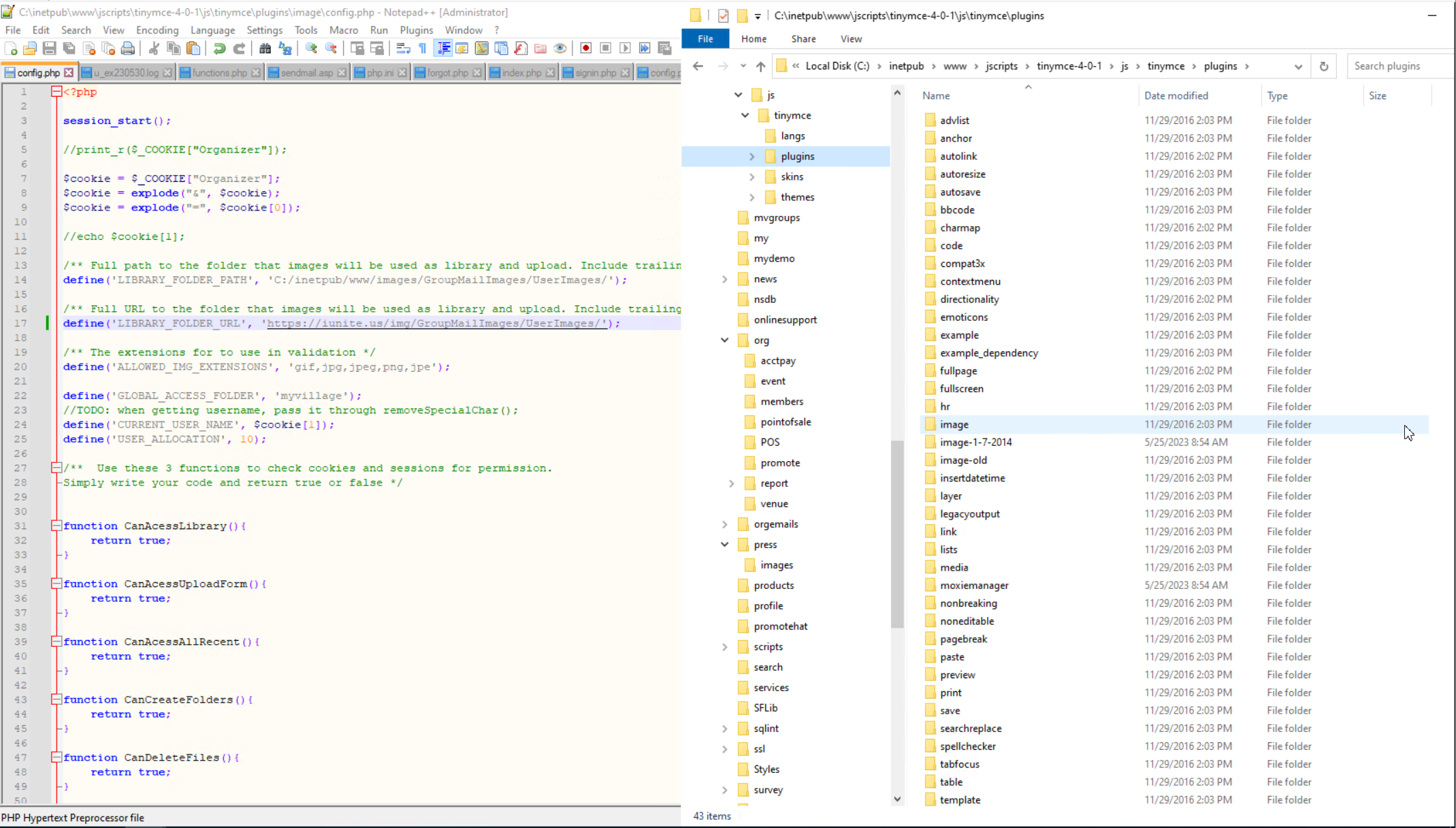Click the New file toolbar icon

[11, 48]
